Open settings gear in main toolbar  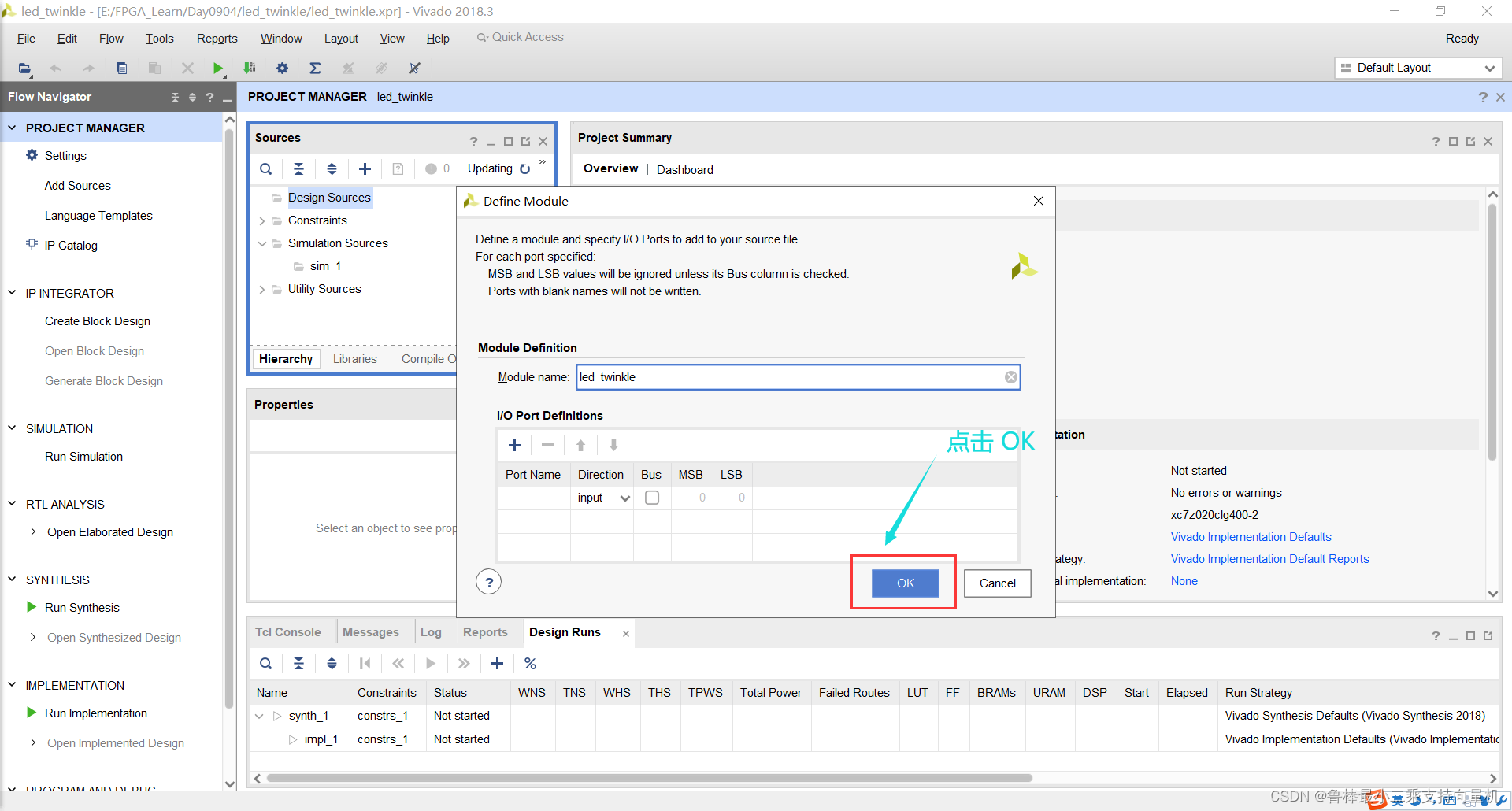click(282, 69)
